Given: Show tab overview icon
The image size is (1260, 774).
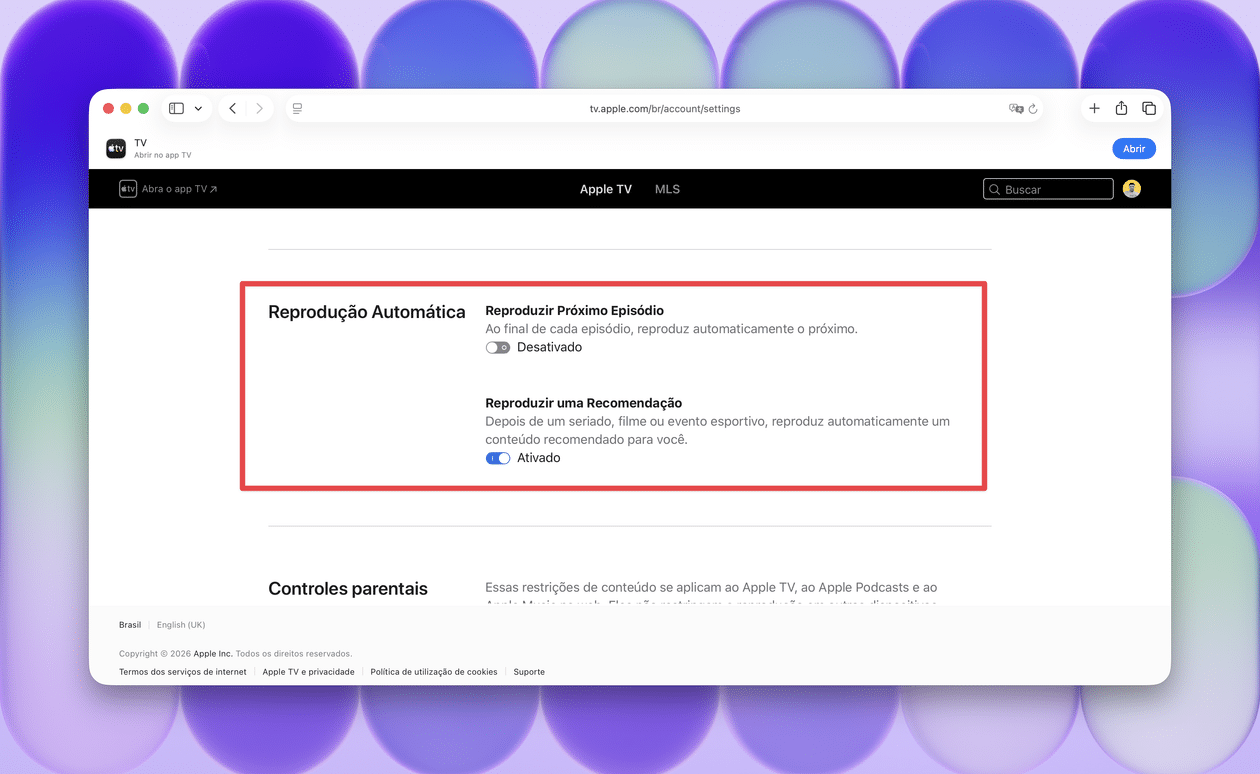Looking at the screenshot, I should click(x=1149, y=108).
